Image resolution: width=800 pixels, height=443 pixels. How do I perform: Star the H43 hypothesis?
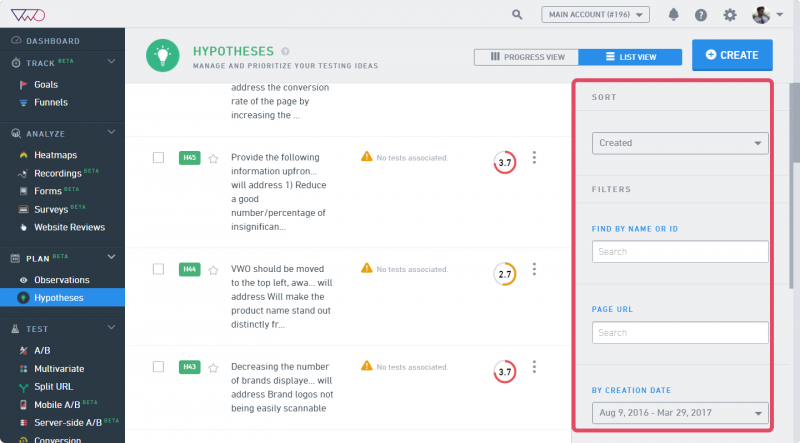tap(213, 367)
